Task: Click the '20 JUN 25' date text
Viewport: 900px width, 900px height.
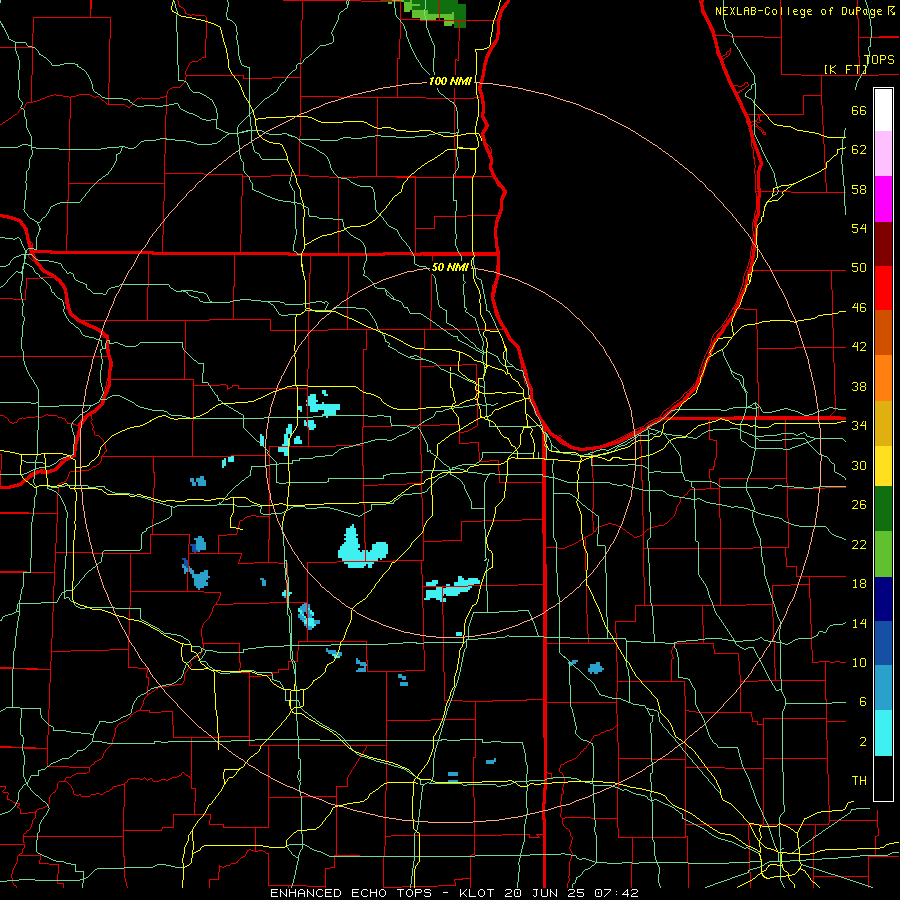Action: [x=546, y=893]
